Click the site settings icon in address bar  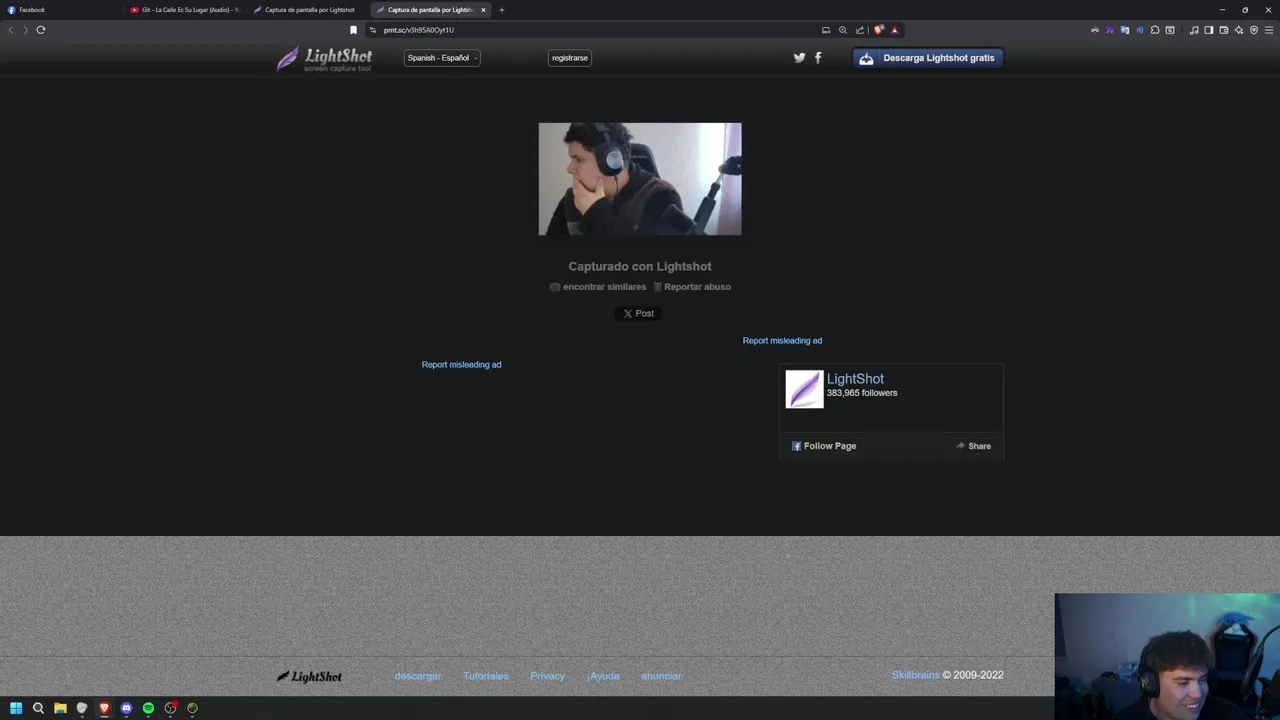(x=373, y=30)
